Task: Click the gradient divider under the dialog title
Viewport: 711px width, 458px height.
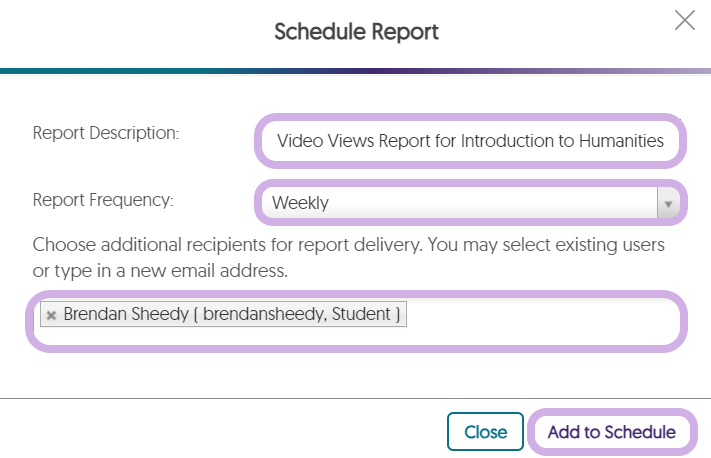Action: pos(355,71)
